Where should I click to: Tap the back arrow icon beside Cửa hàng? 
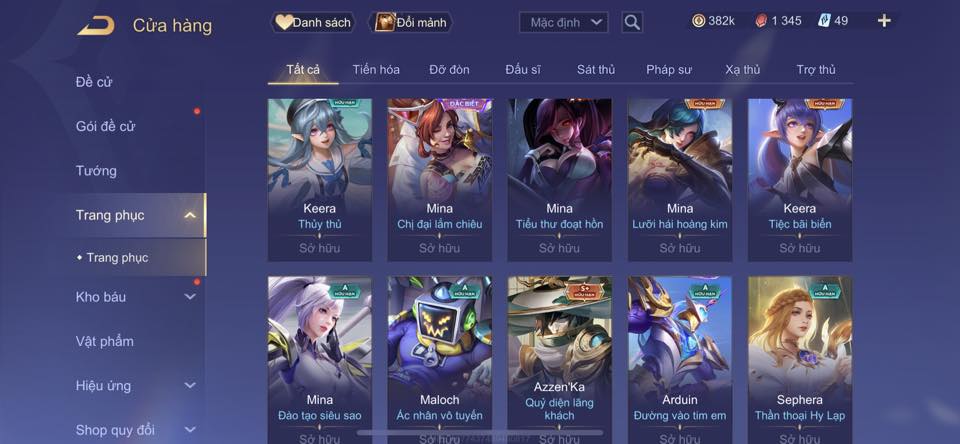pos(96,25)
